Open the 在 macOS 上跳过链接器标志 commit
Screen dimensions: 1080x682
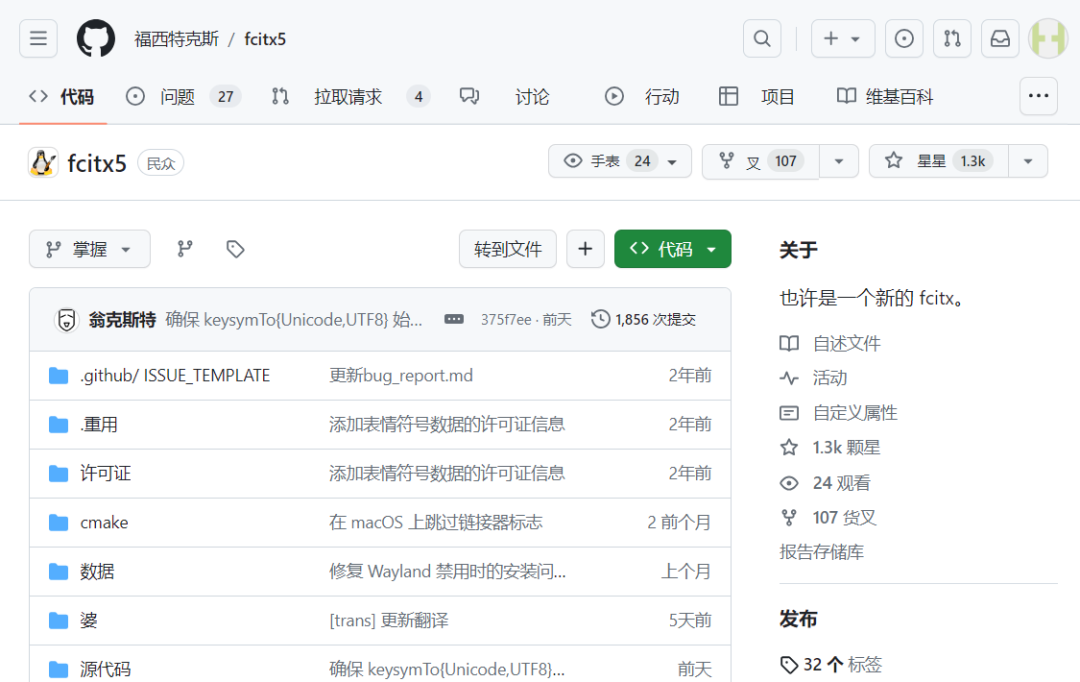435,522
